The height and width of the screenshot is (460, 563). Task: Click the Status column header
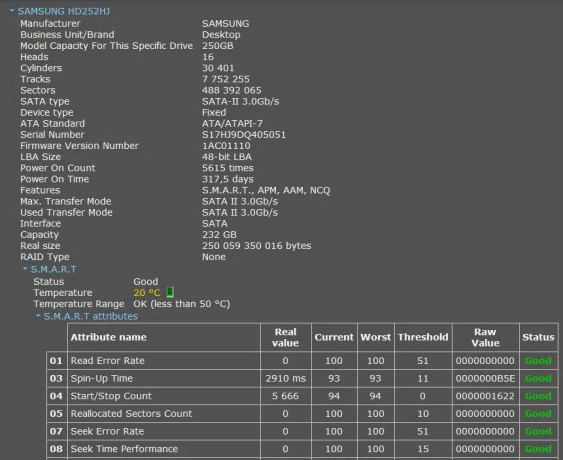[x=538, y=337]
